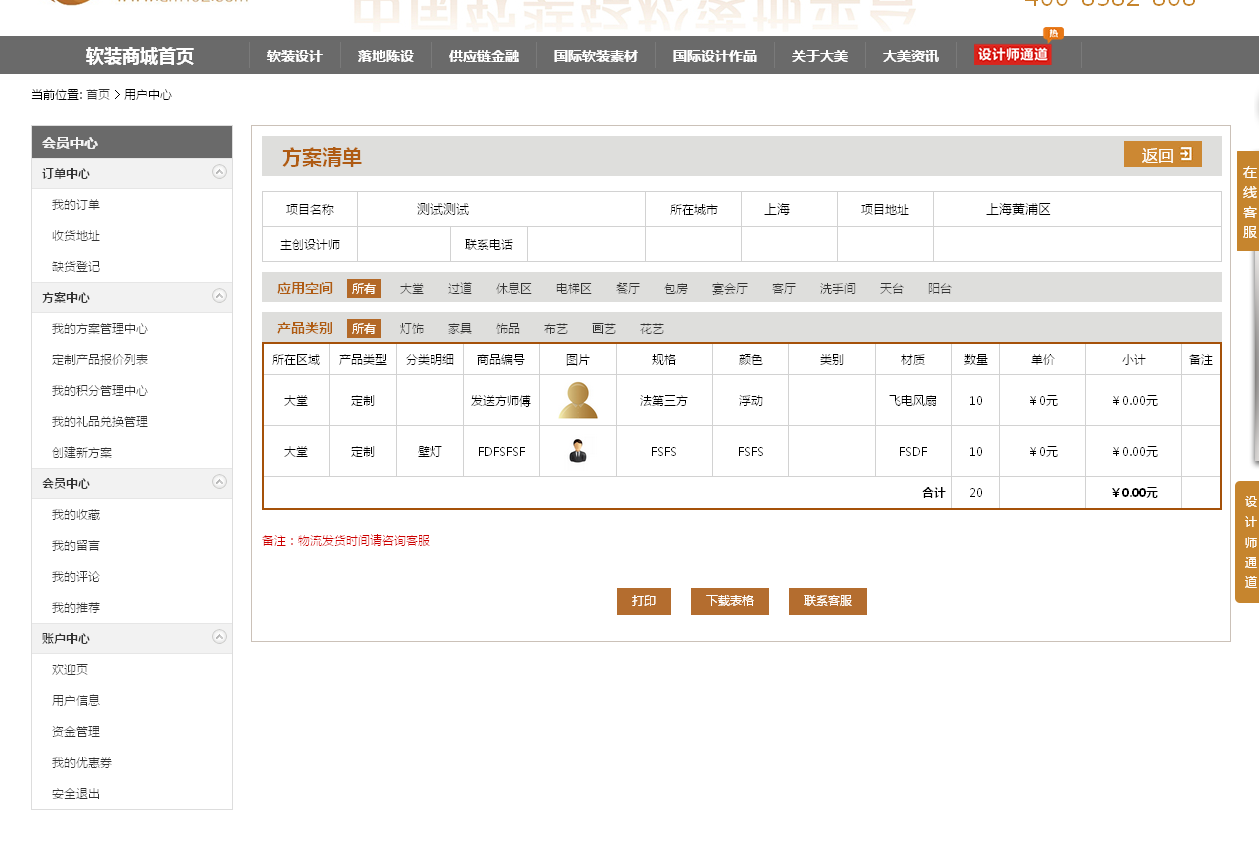Open 设计师通道 in navigation bar

click(1012, 55)
